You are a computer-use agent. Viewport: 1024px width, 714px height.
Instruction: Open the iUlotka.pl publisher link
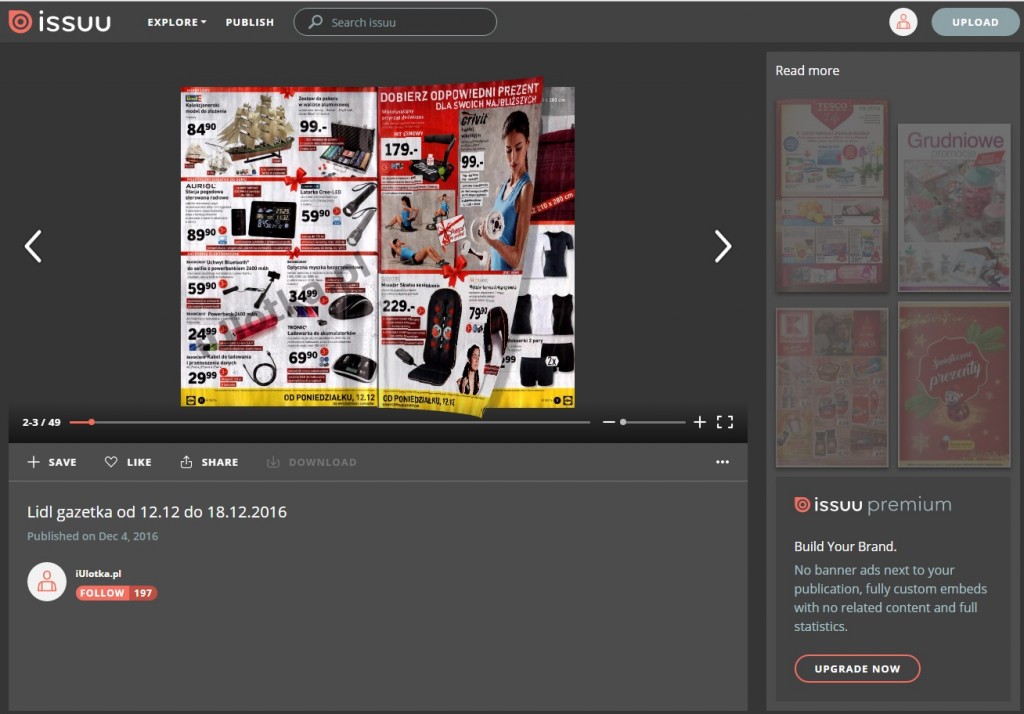(x=98, y=574)
